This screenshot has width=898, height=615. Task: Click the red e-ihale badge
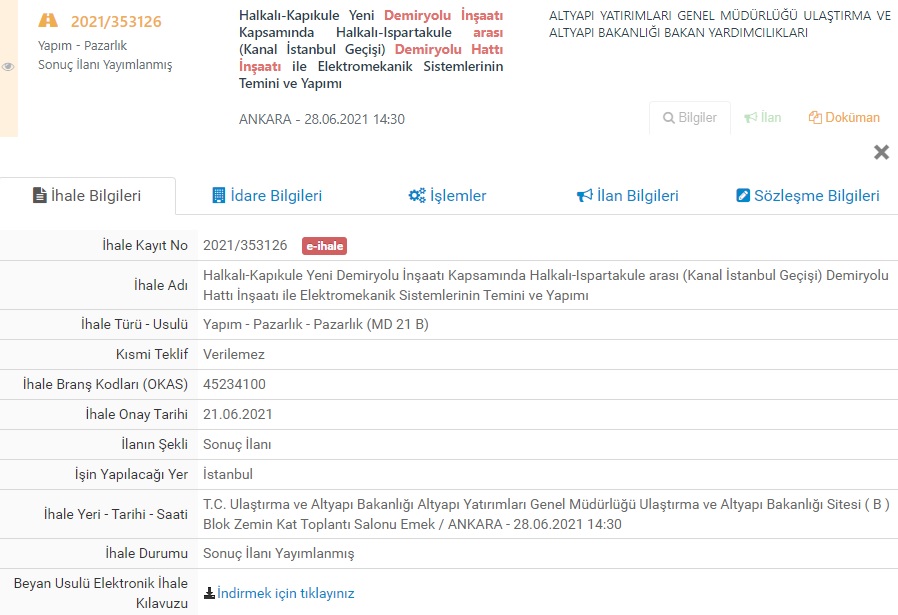[x=324, y=246]
